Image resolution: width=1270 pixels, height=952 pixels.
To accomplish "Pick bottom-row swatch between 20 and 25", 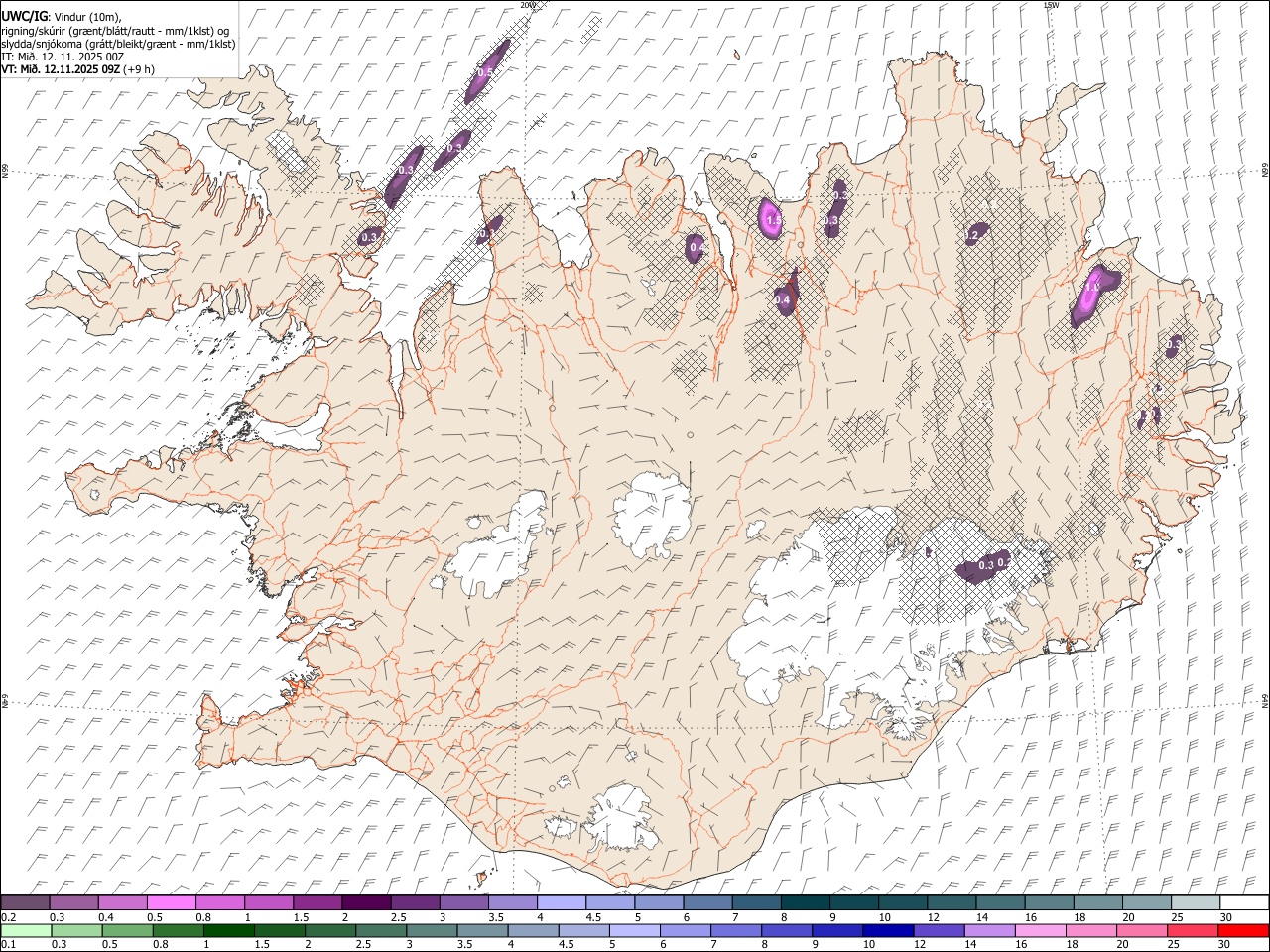I will 1142,930.
